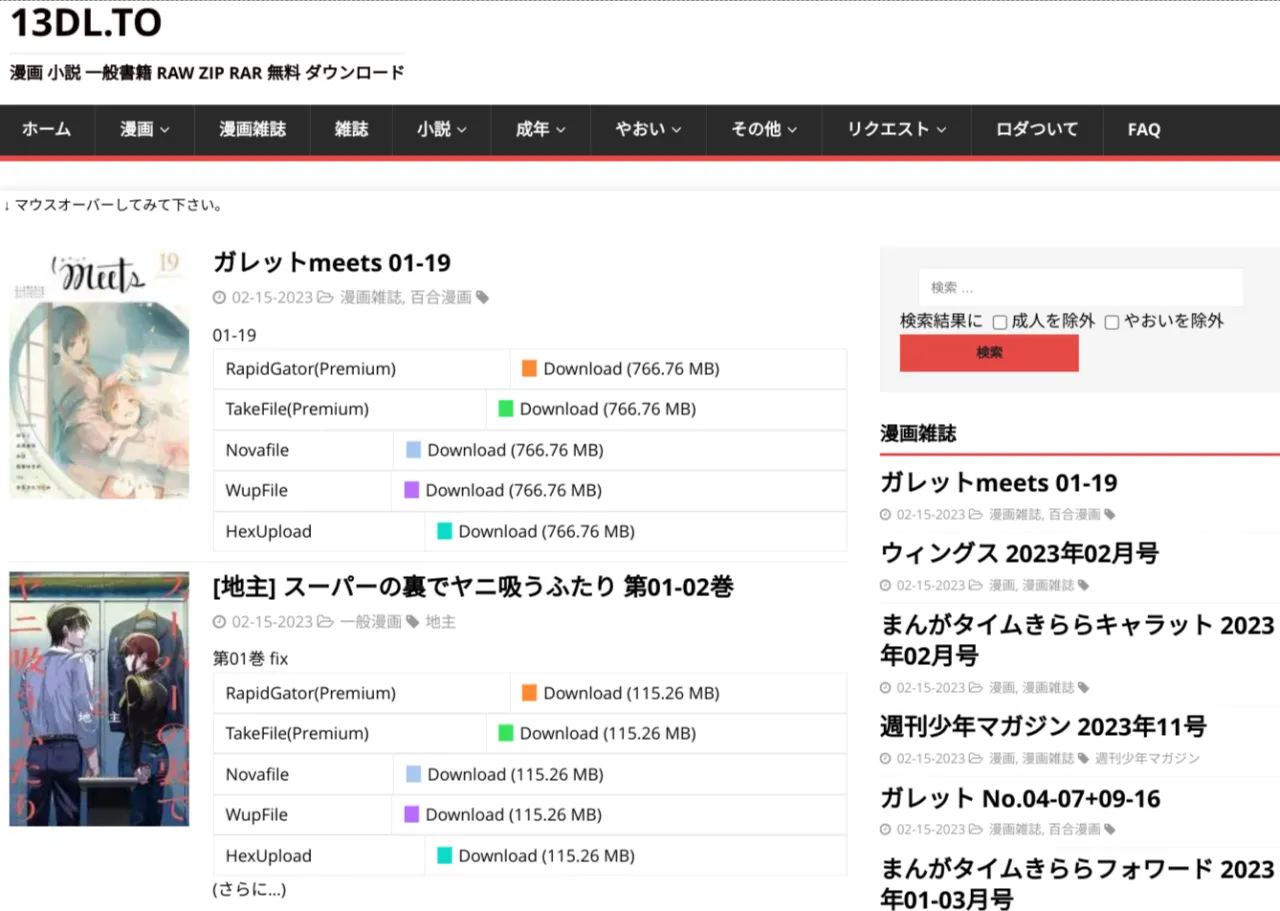Click the purple WupFile icon for ガレットmeets

(411, 490)
